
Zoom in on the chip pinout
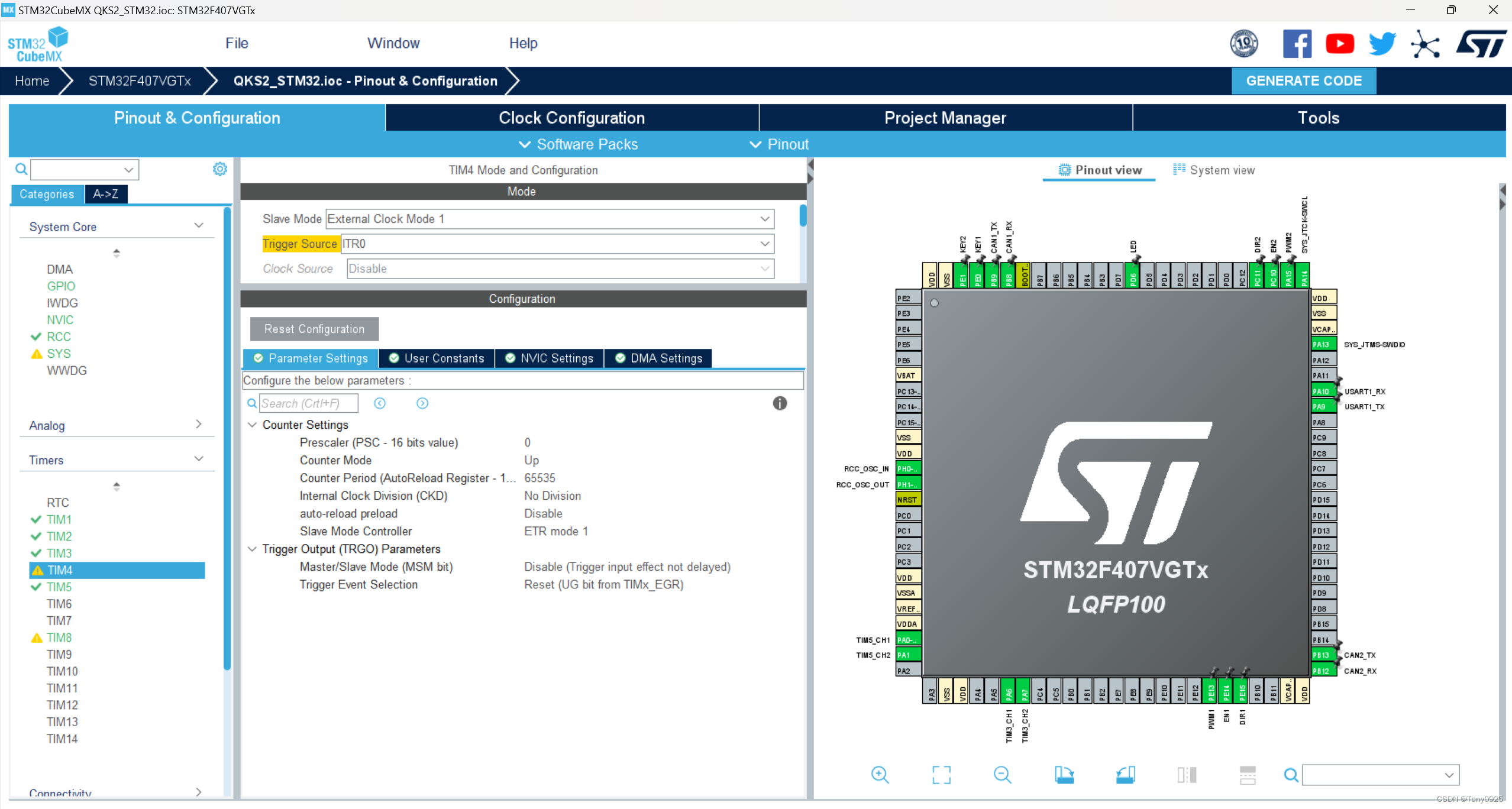880,774
